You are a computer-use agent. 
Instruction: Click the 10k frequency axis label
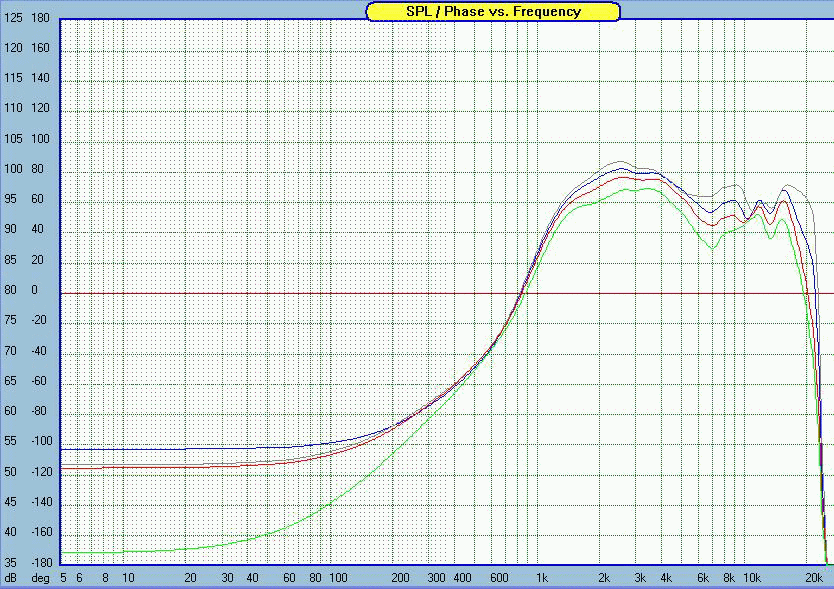752,578
